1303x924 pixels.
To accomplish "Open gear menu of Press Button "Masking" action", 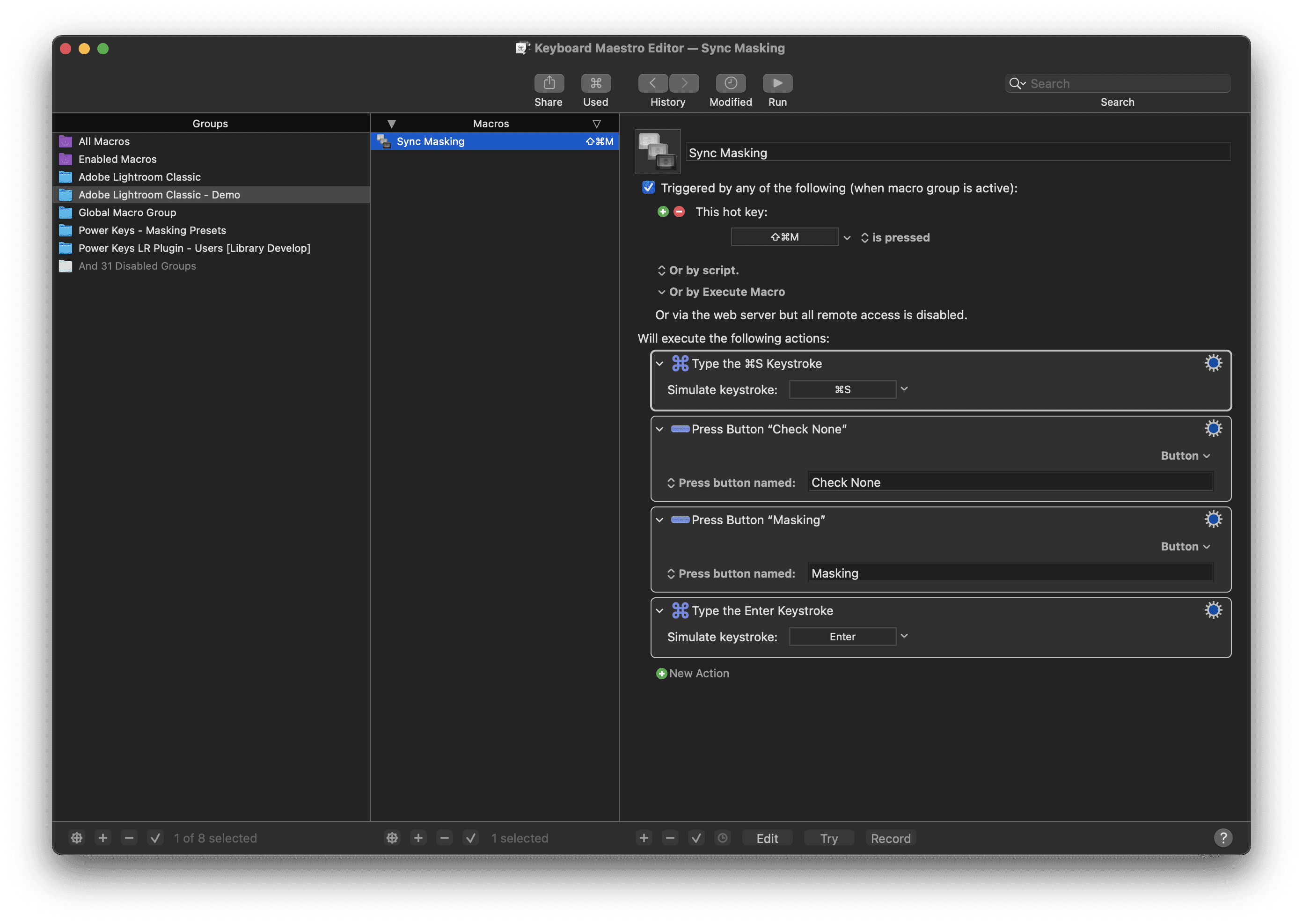I will coord(1213,520).
